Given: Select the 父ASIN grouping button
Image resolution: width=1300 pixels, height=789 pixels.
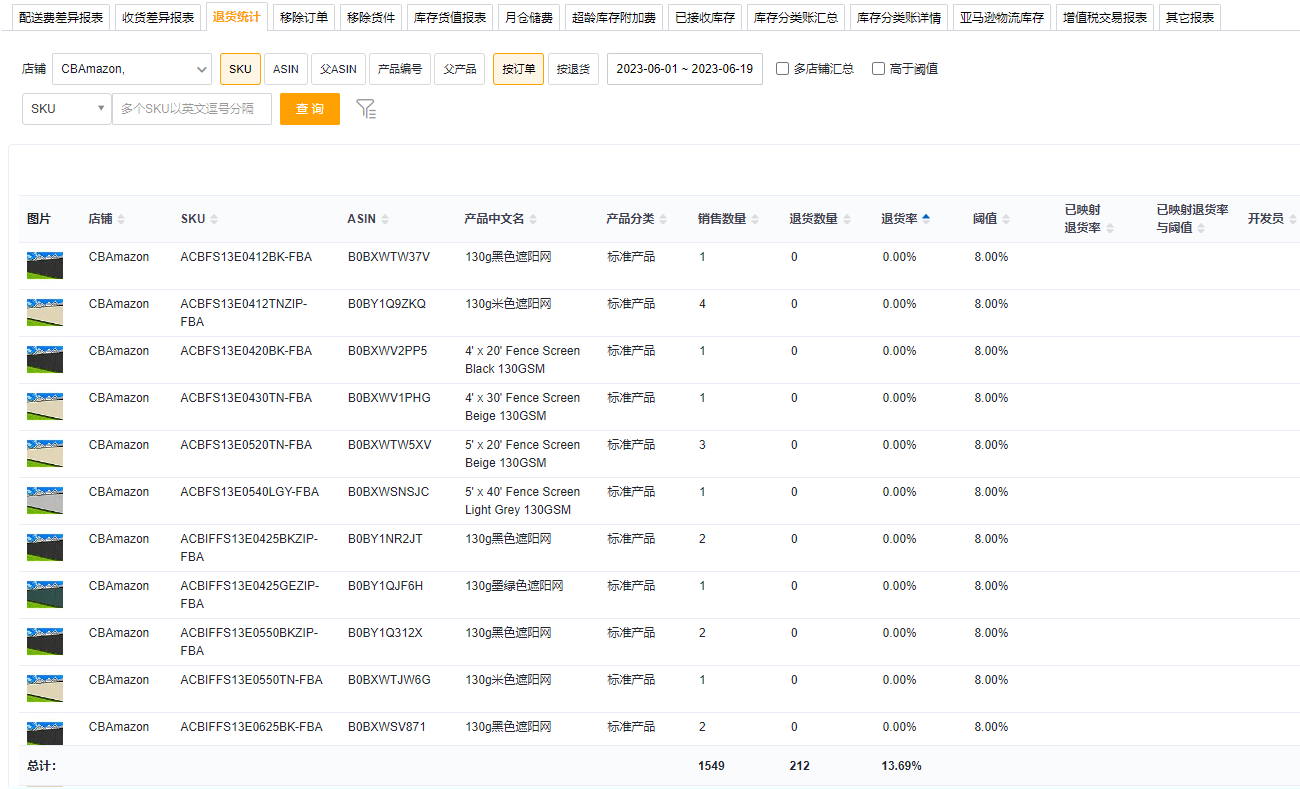Looking at the screenshot, I should coord(338,69).
